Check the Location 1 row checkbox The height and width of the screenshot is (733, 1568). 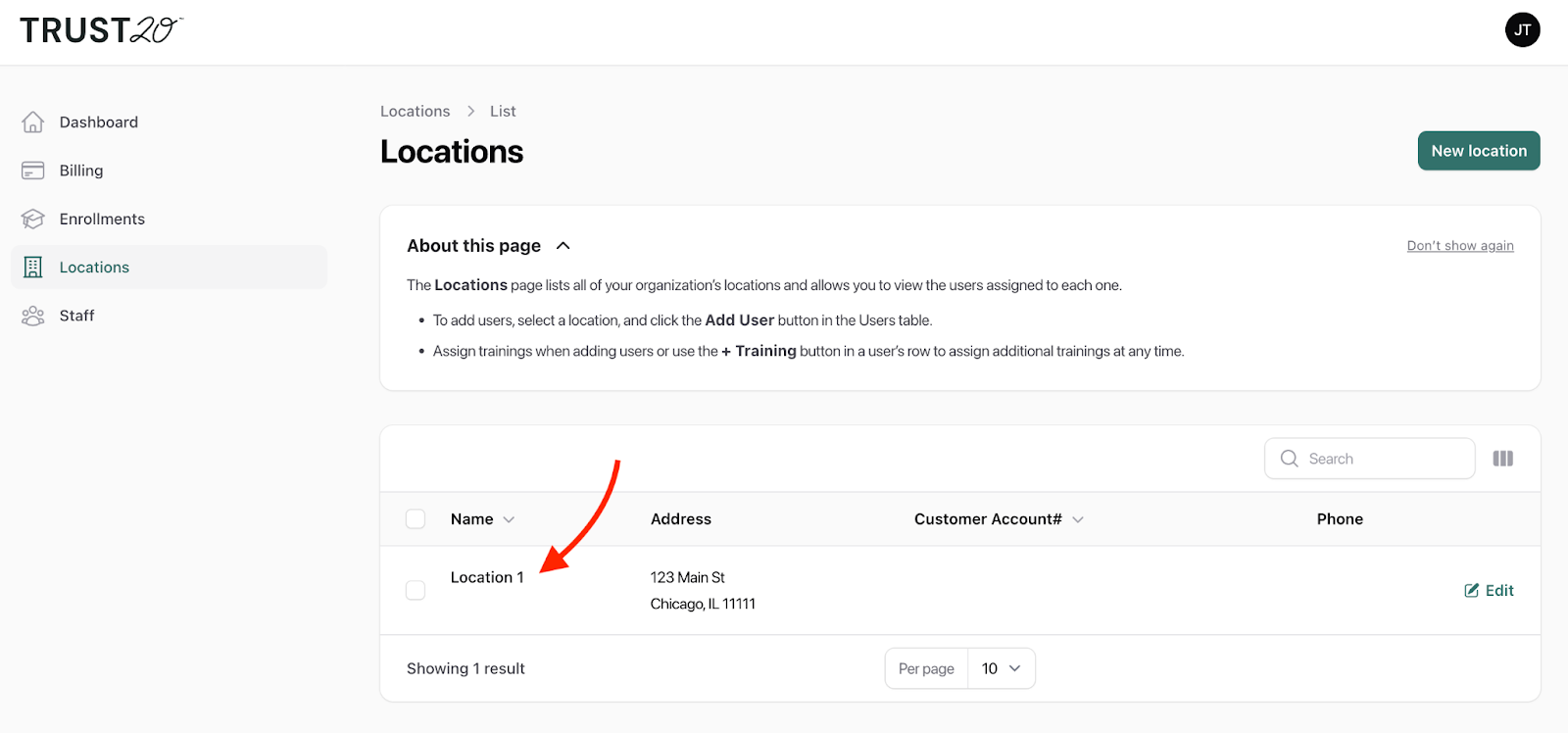click(x=416, y=590)
